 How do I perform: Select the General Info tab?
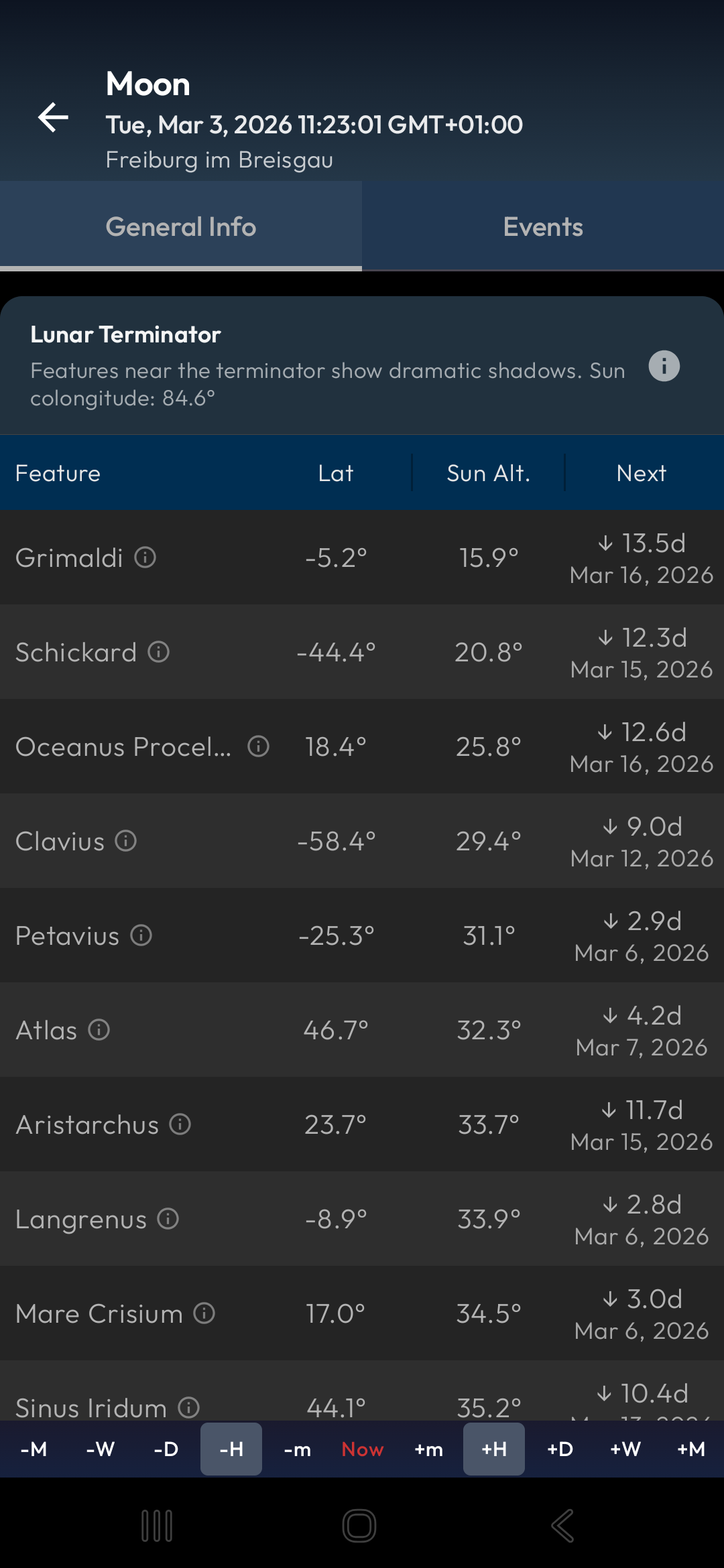click(x=181, y=226)
